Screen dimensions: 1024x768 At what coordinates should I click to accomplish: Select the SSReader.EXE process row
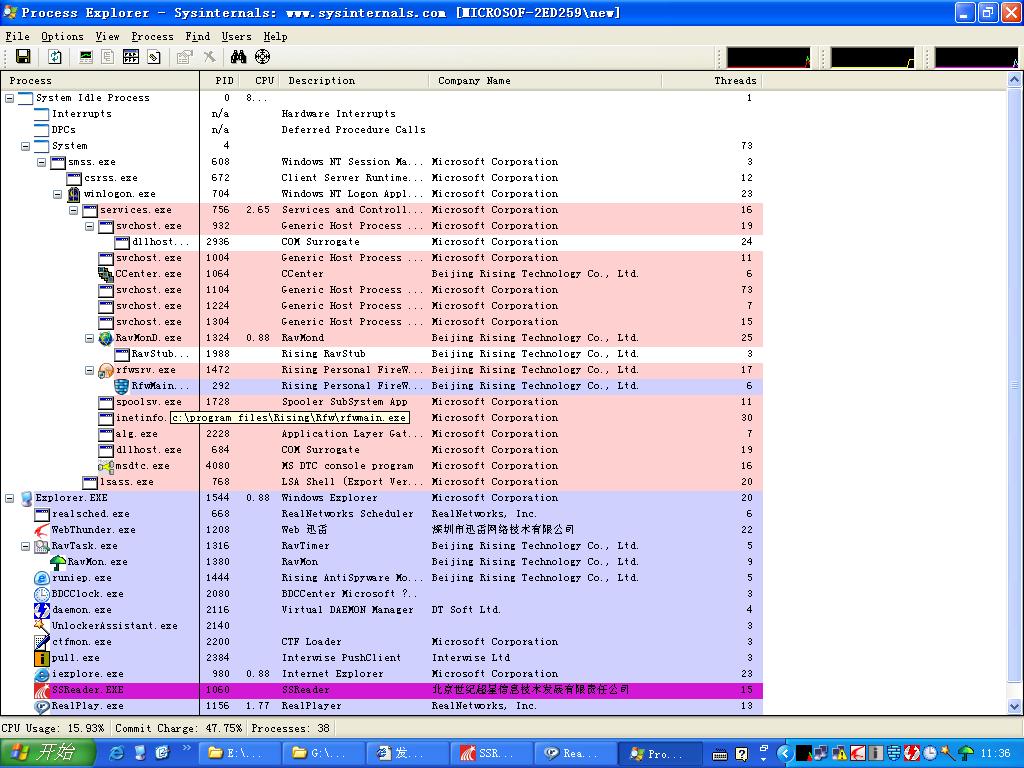[x=88, y=690]
